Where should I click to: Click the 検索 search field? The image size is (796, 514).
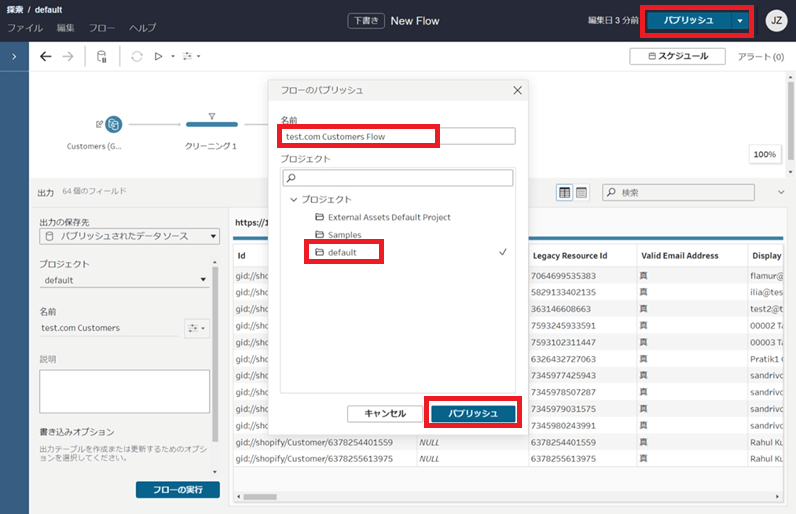[678, 192]
